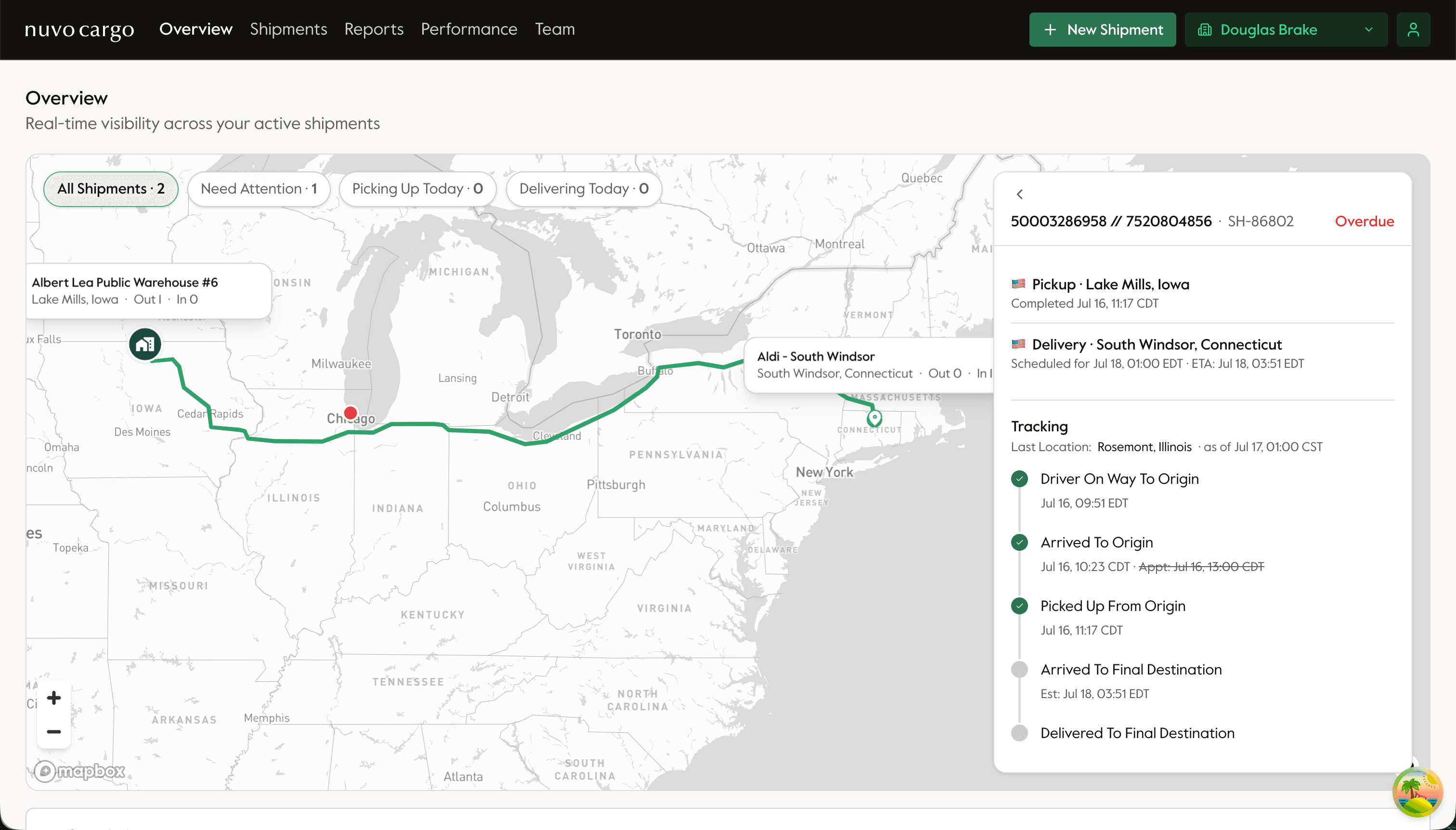Image resolution: width=1456 pixels, height=830 pixels.
Task: Zoom out on the map
Action: pos(53,731)
